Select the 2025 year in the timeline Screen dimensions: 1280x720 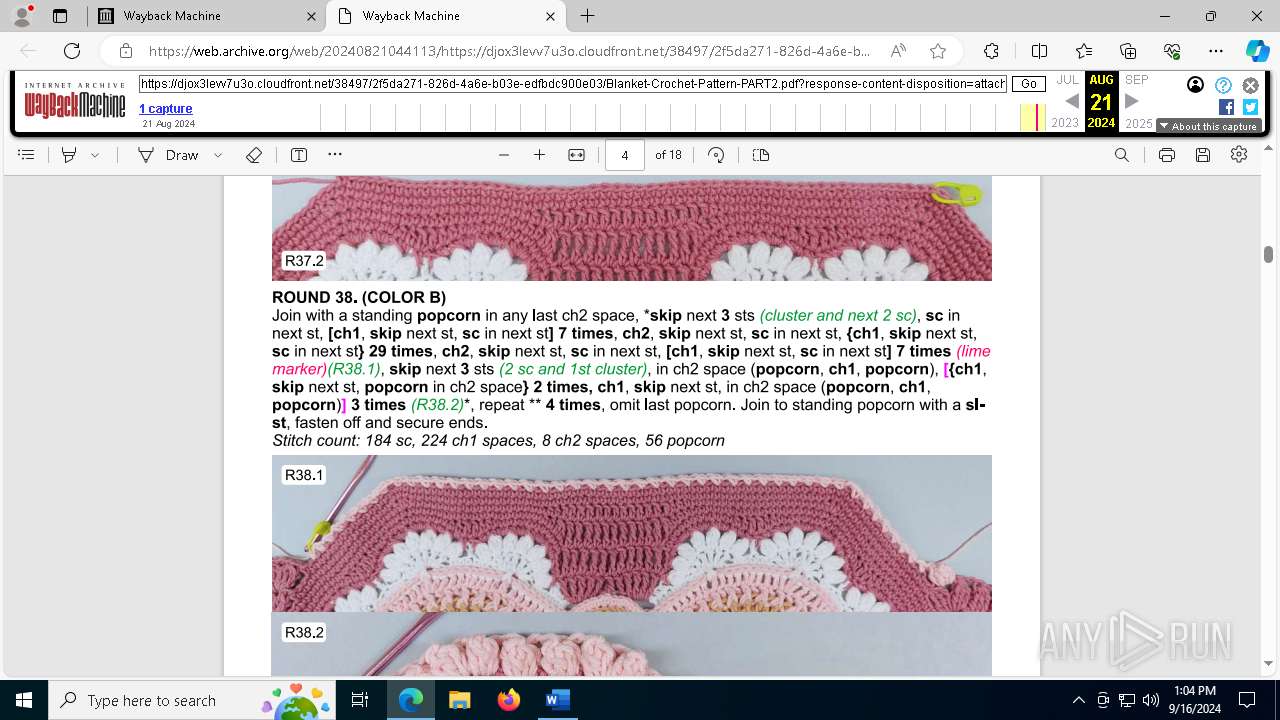click(x=1139, y=123)
